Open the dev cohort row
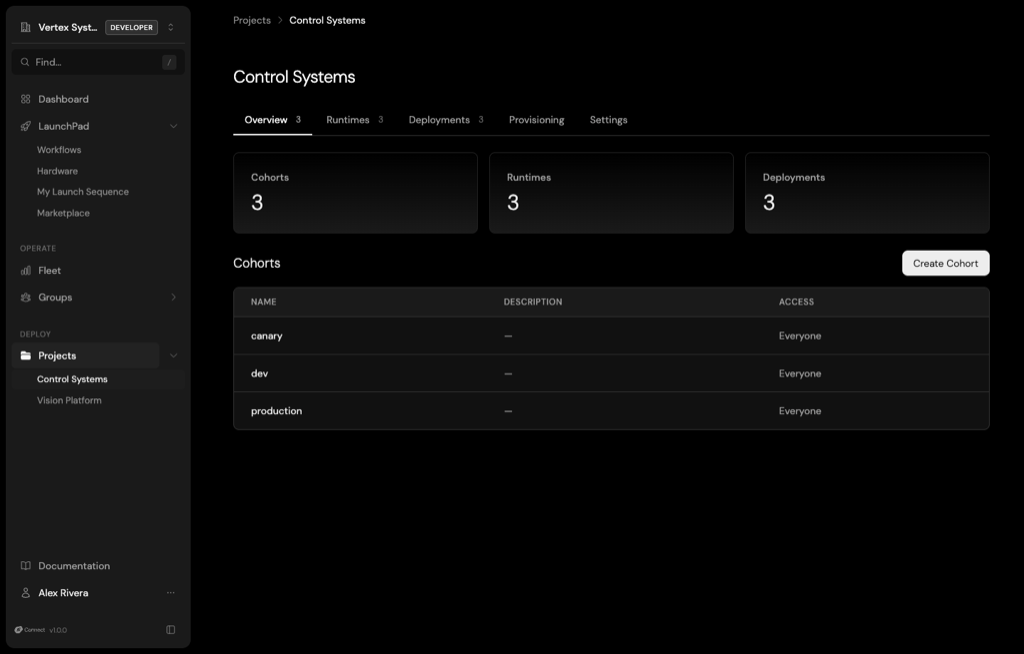The width and height of the screenshot is (1024, 654). [611, 374]
